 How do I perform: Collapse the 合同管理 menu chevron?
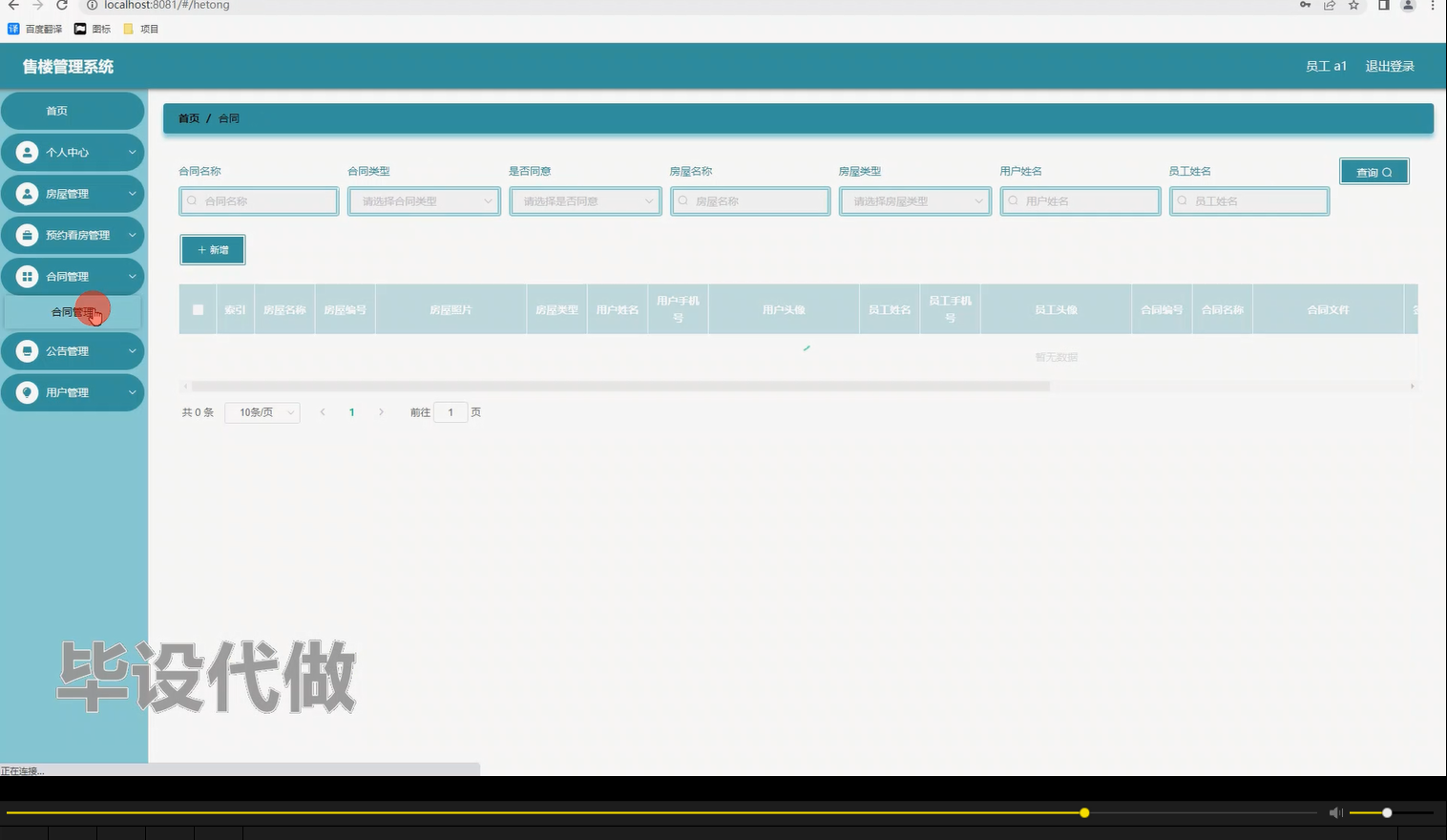(x=133, y=277)
